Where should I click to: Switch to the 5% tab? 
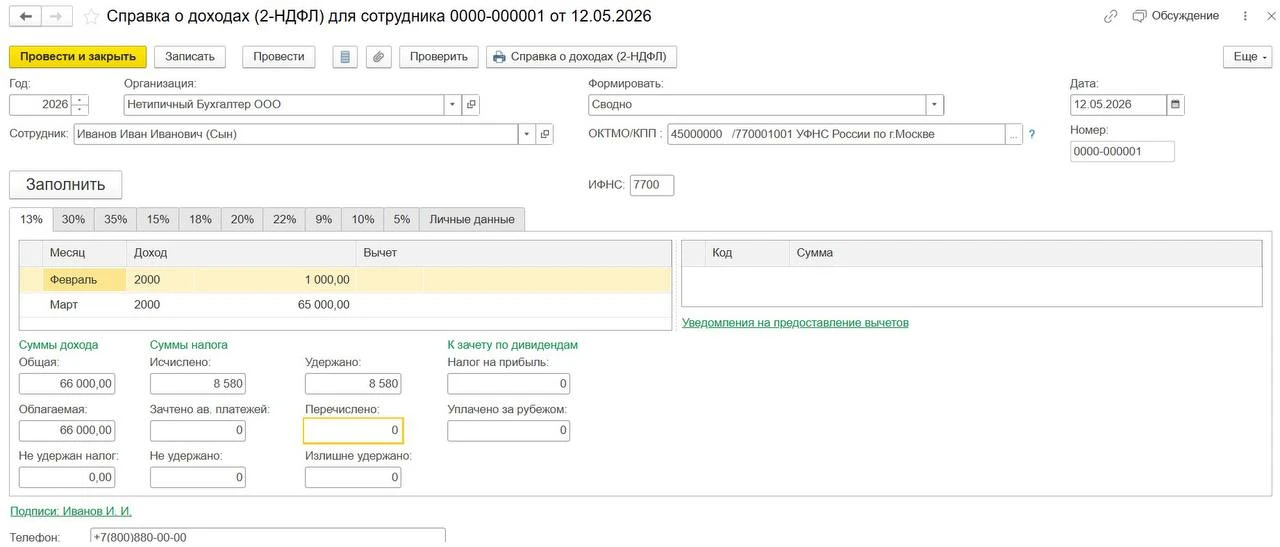pyautogui.click(x=401, y=219)
